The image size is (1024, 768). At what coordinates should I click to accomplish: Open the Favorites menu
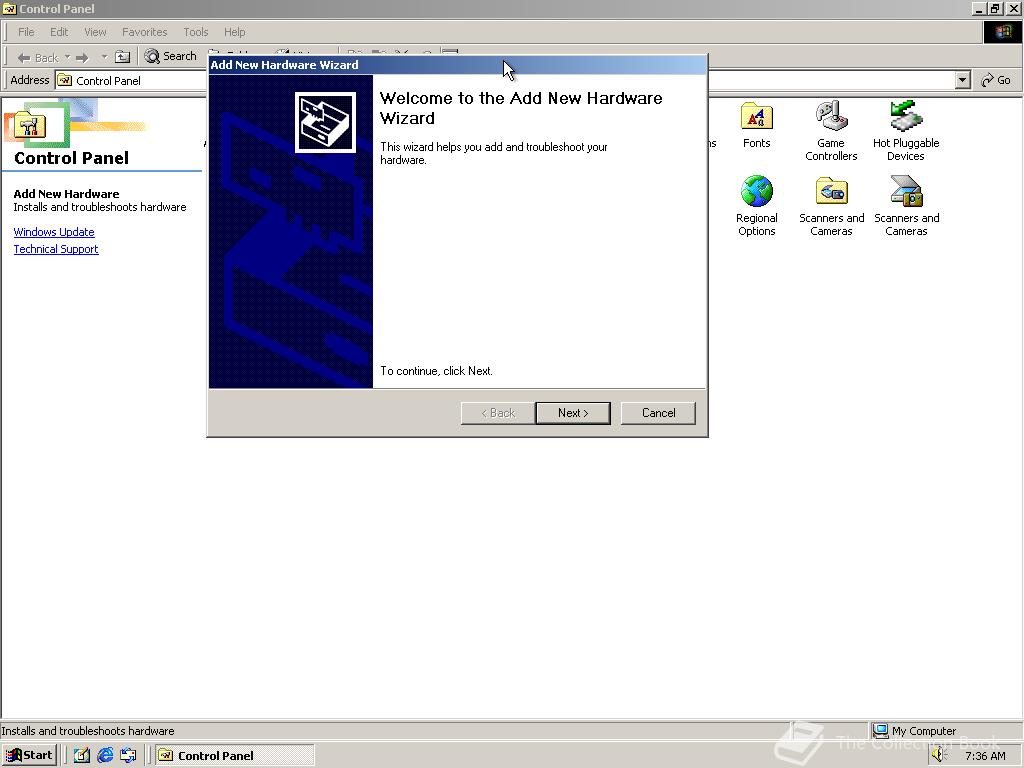click(144, 32)
